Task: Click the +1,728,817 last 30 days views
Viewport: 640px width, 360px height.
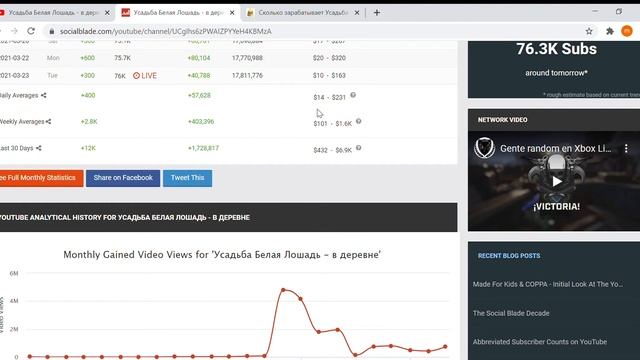Action: pyautogui.click(x=203, y=148)
